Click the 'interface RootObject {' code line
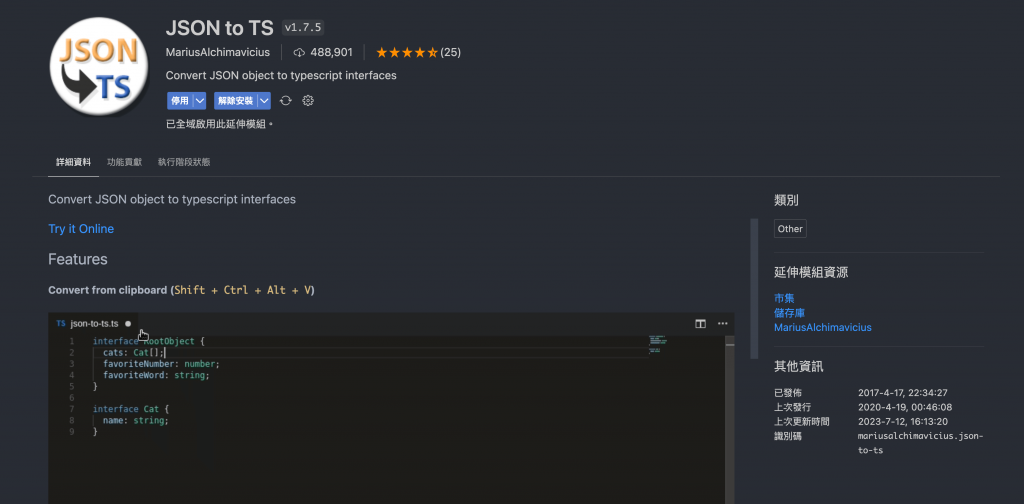 point(149,341)
